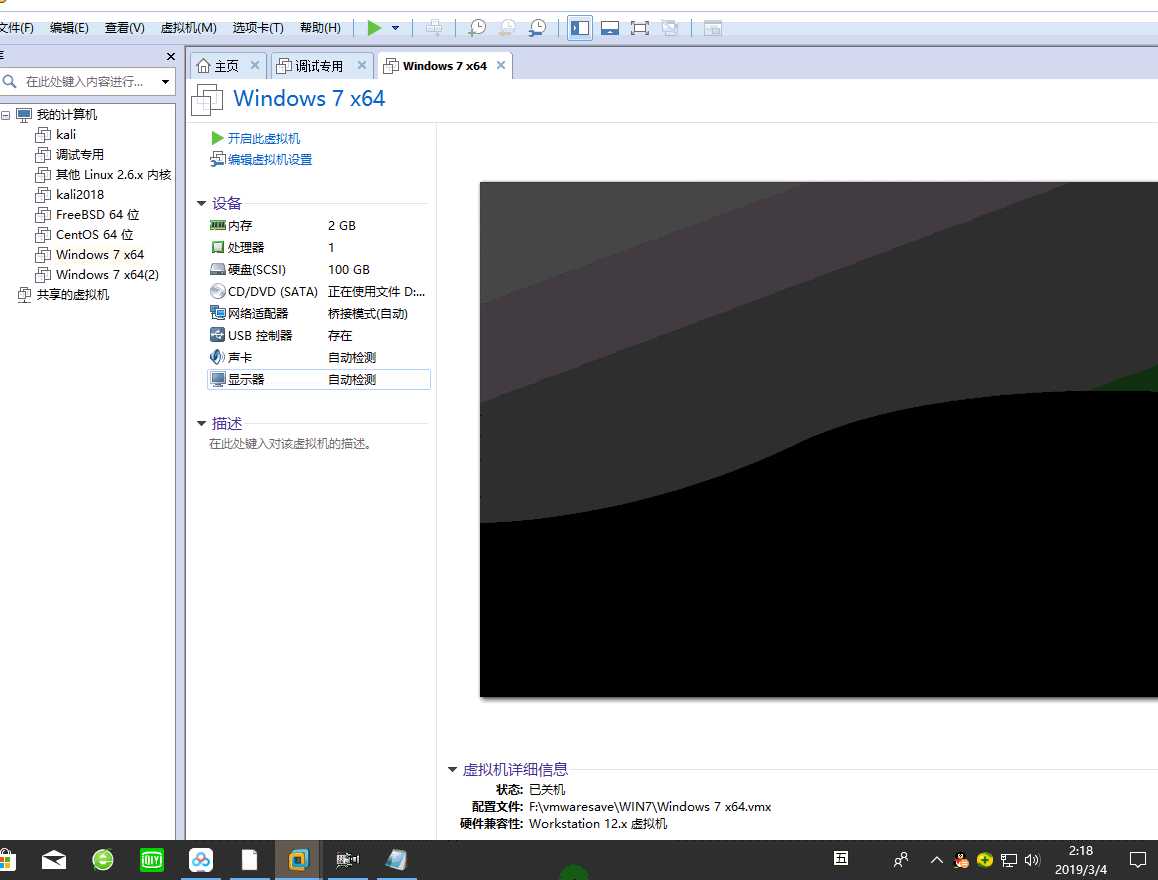Open the 声卡 device entry
1158x880 pixels.
pyautogui.click(x=319, y=357)
